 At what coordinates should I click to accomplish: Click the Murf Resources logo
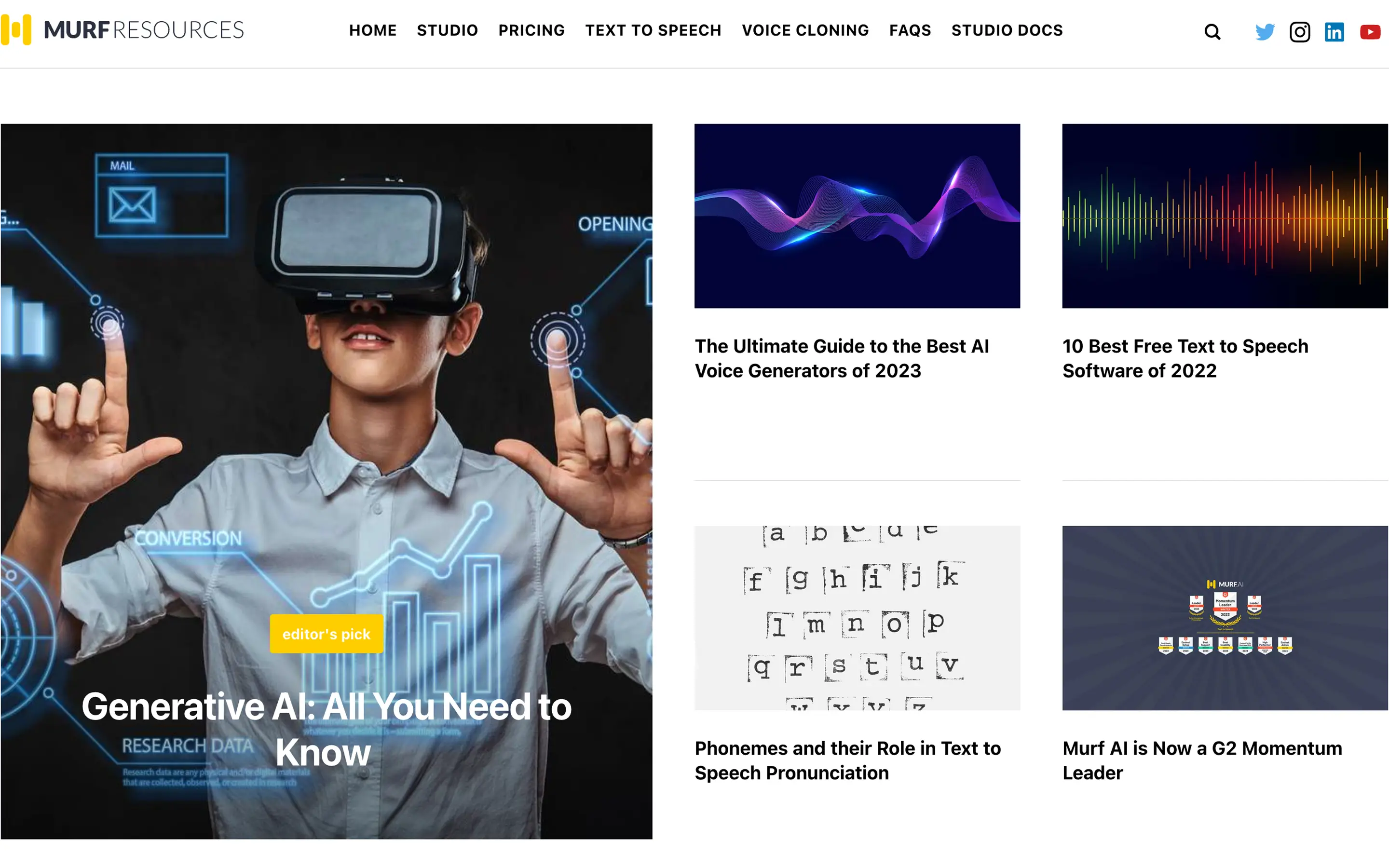click(x=122, y=30)
